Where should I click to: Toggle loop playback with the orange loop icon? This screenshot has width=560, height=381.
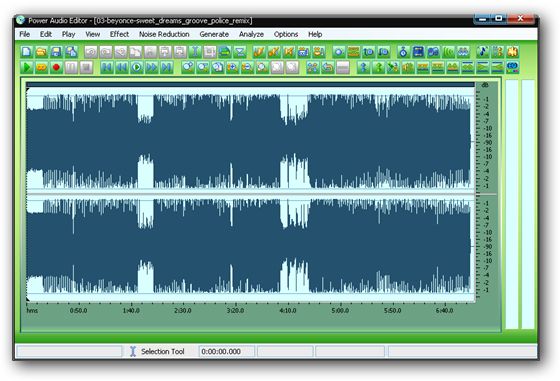point(41,67)
